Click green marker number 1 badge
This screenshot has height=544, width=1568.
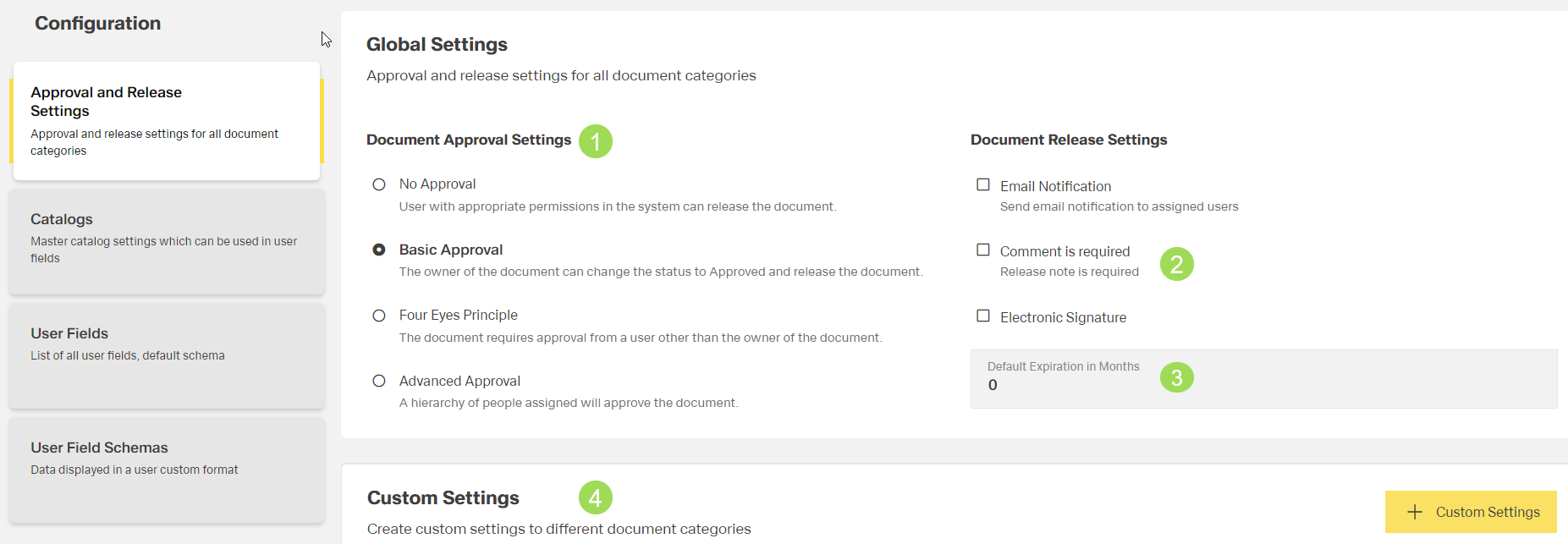[595, 141]
